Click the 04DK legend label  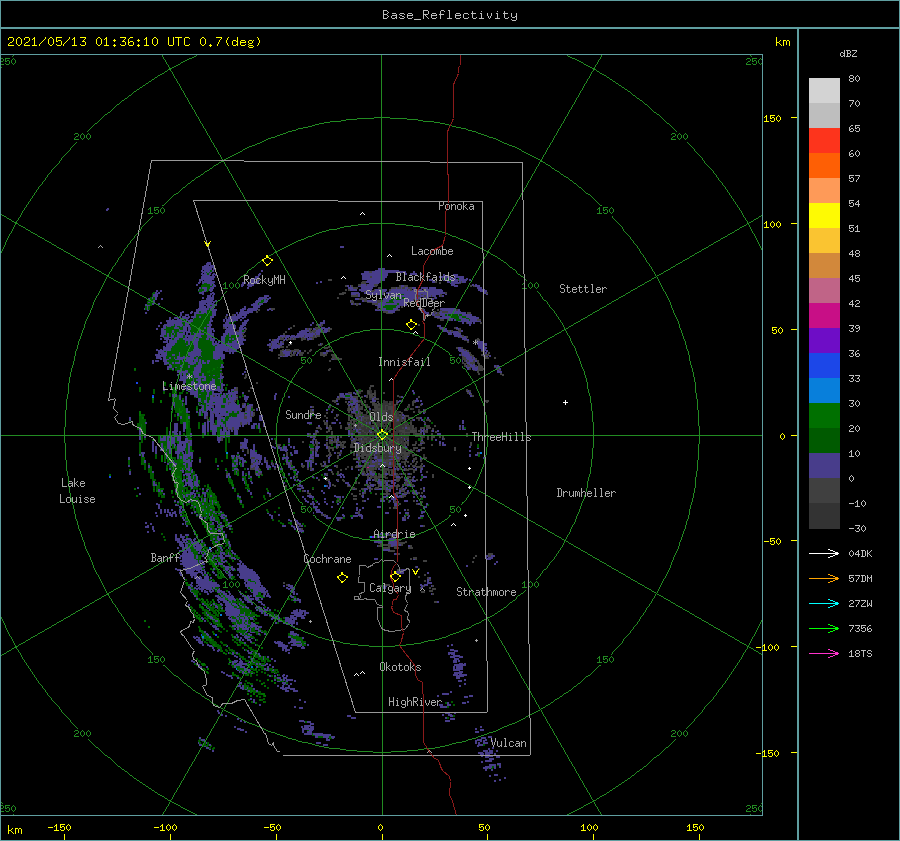coord(860,553)
